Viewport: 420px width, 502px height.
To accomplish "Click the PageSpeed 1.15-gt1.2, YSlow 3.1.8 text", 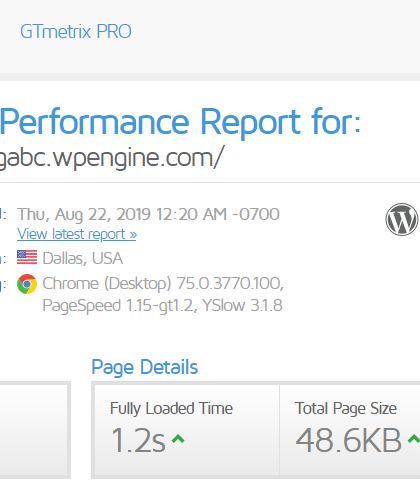I will pyautogui.click(x=162, y=306).
